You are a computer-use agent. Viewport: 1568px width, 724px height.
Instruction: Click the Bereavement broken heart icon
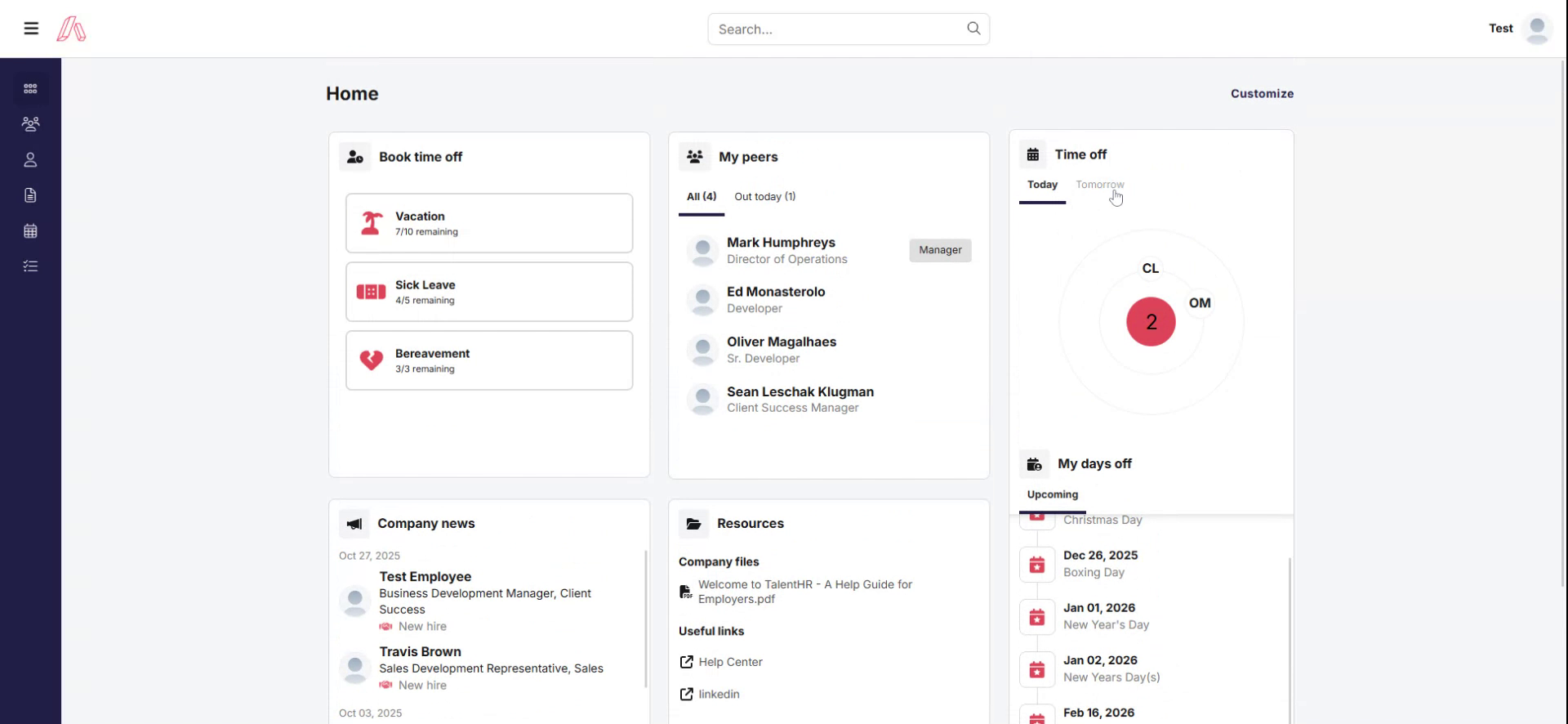tap(372, 360)
